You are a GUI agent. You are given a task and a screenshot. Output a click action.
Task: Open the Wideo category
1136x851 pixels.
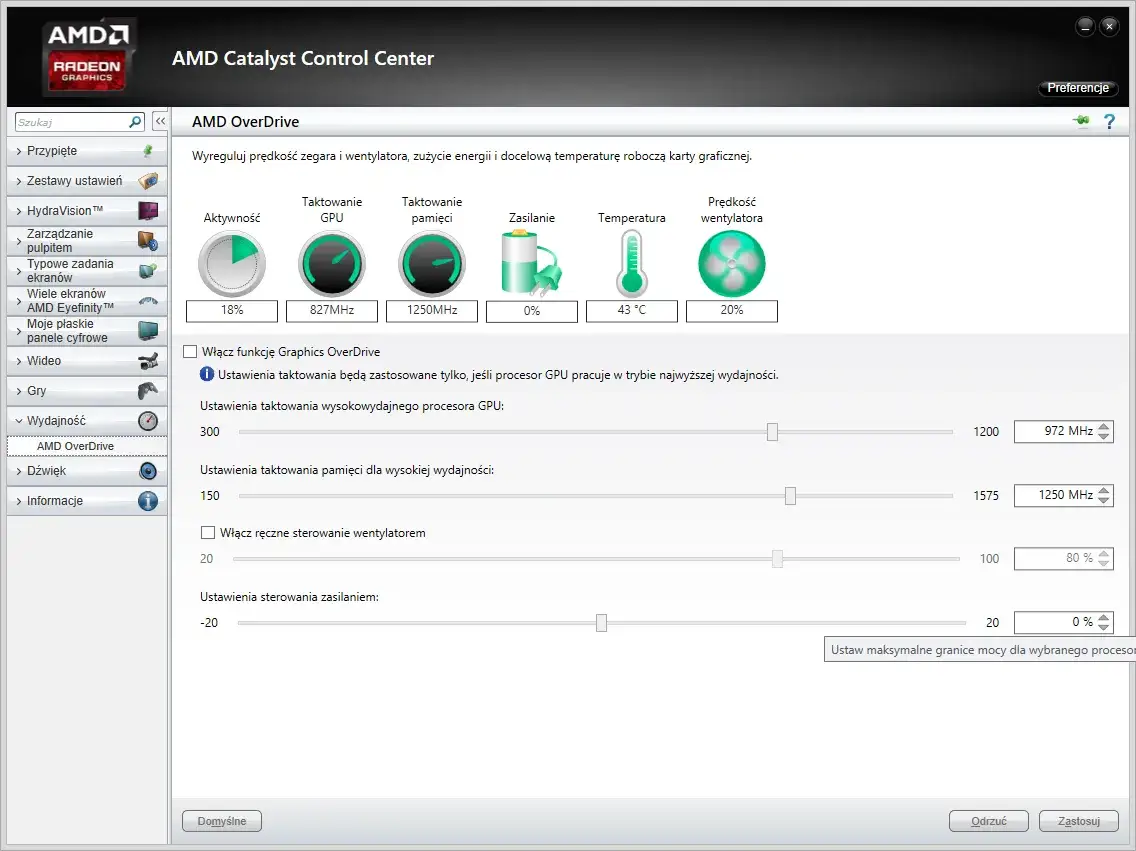(87, 361)
